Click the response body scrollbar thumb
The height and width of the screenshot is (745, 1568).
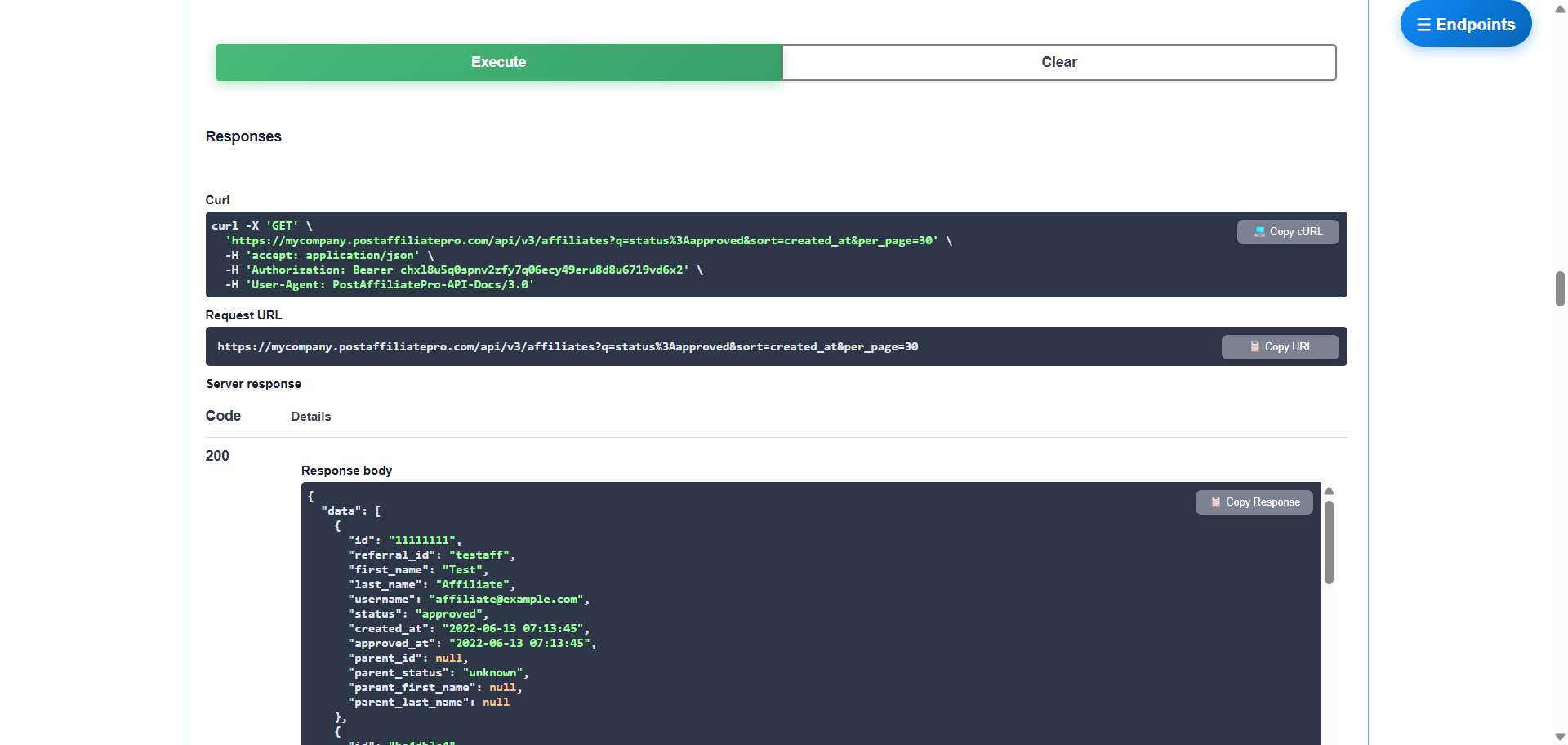click(x=1329, y=542)
